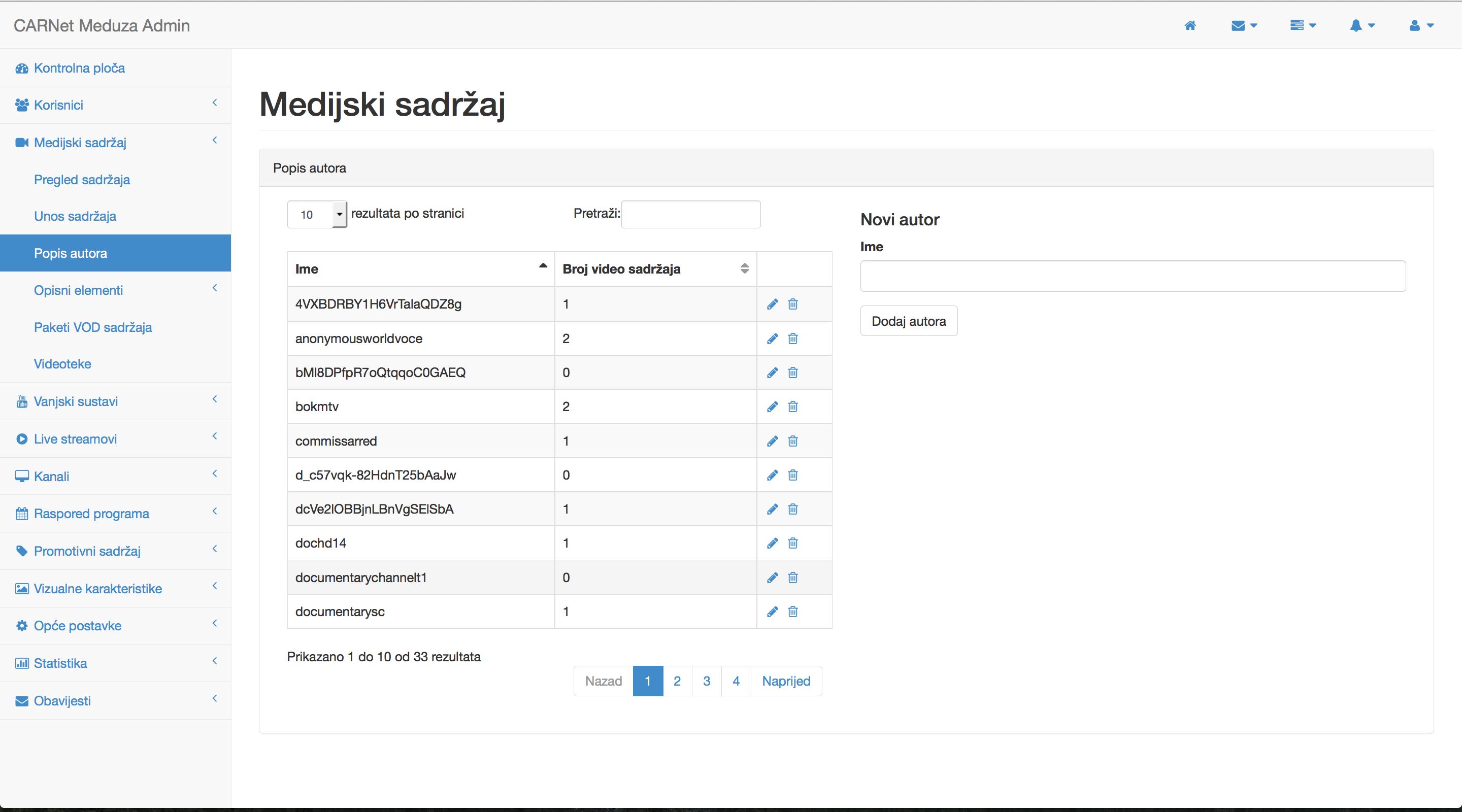
Task: Open Kontrolna ploča in sidebar
Action: point(115,68)
